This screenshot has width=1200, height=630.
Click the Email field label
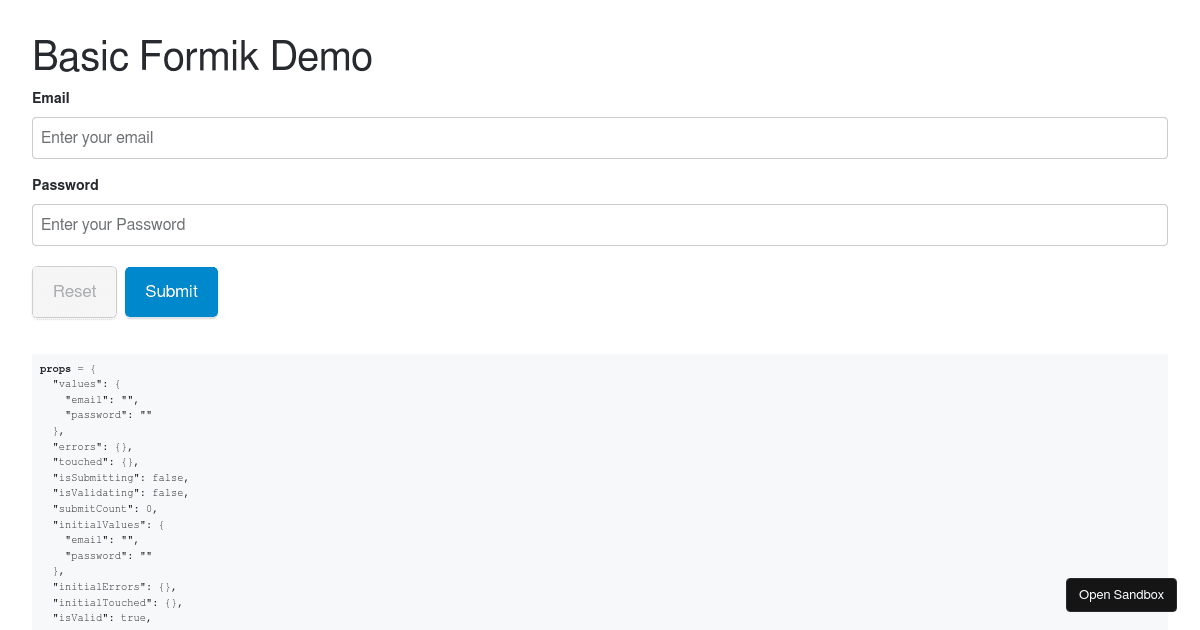pos(51,98)
